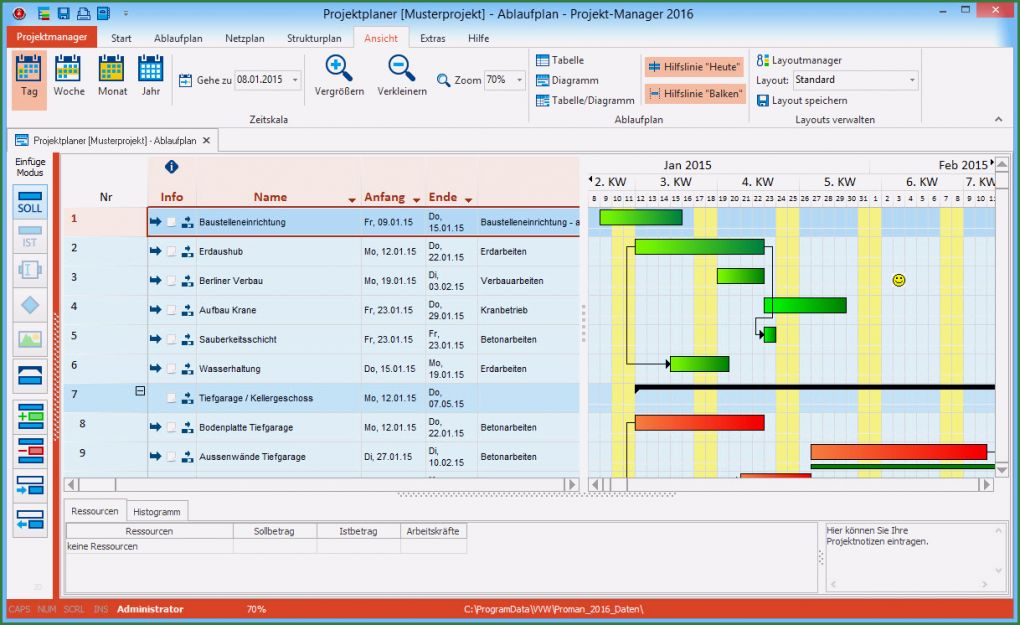Viewport: 1020px width, 625px height.
Task: Open the Extras menu tab
Action: 432,37
